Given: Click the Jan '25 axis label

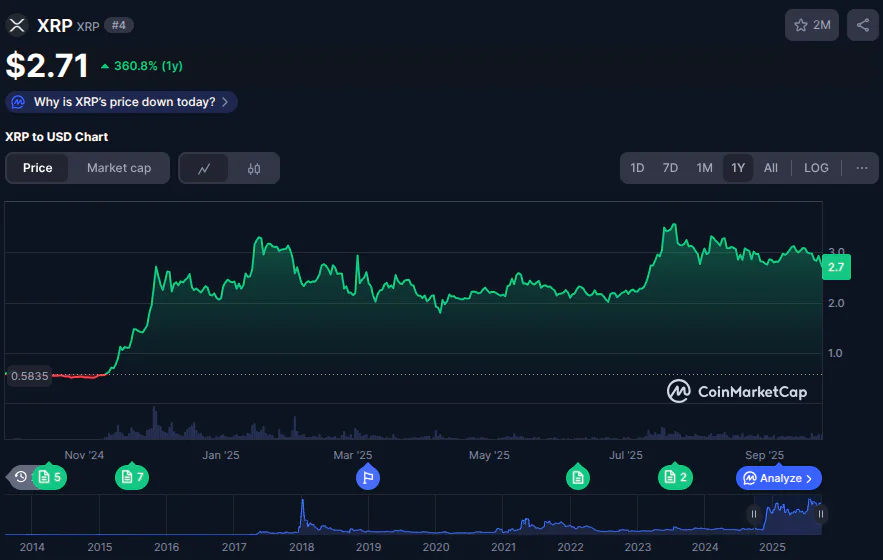Looking at the screenshot, I should tap(221, 455).
